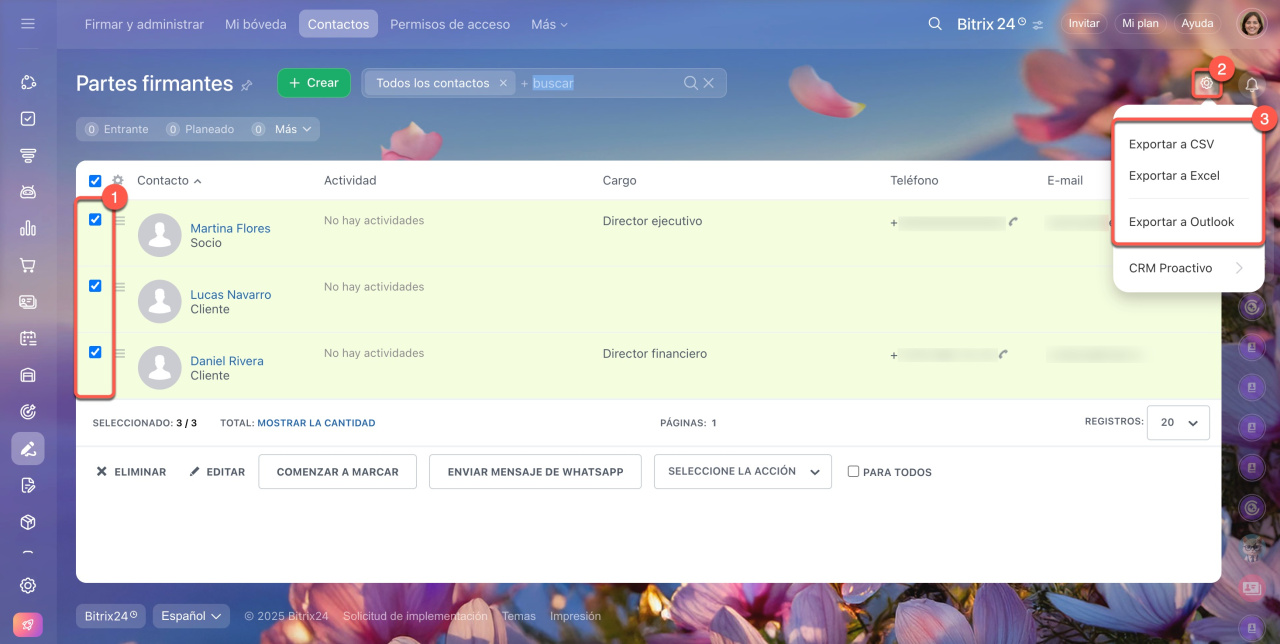Click the search magnifier in top bar
Viewport: 1280px width, 644px height.
point(935,23)
